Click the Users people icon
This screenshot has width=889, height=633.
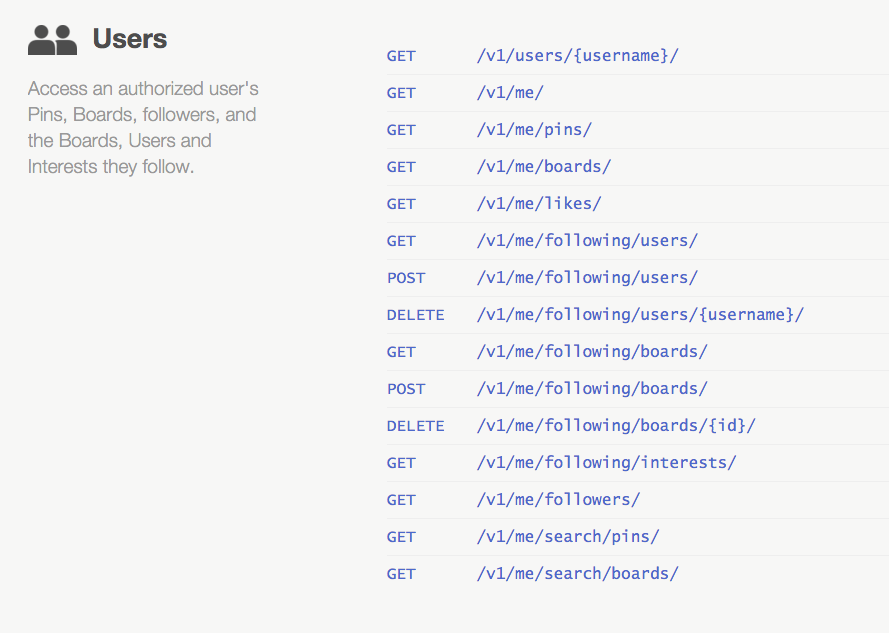(52, 40)
